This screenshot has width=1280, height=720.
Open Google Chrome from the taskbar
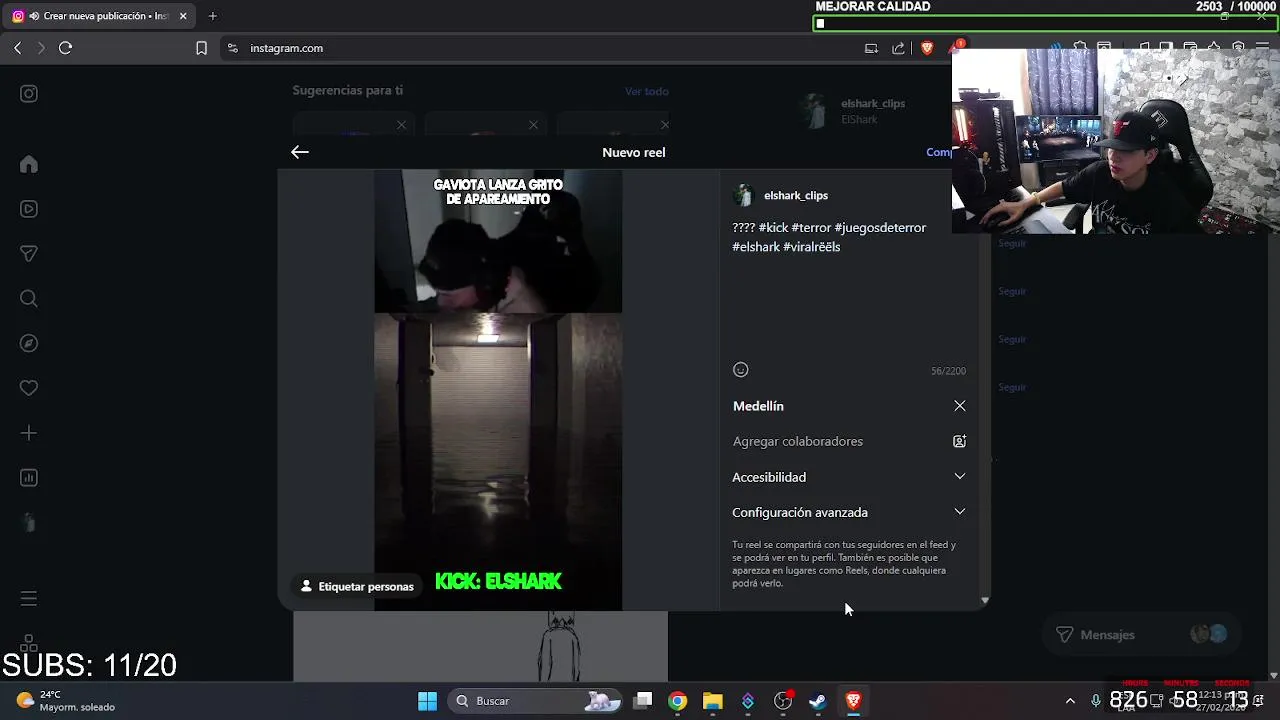(678, 701)
